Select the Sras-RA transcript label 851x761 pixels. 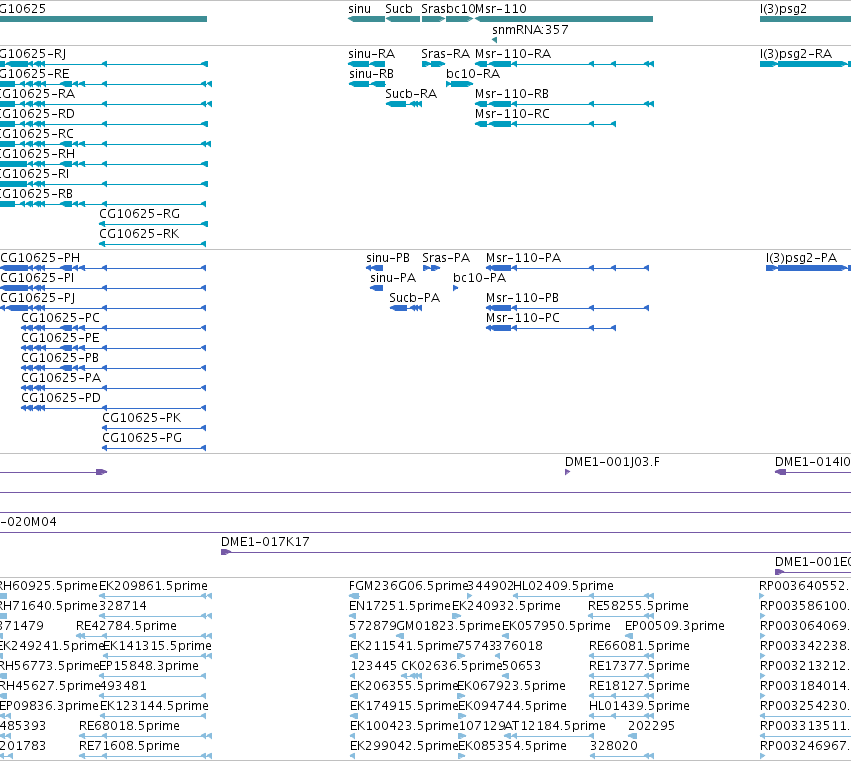click(446, 54)
